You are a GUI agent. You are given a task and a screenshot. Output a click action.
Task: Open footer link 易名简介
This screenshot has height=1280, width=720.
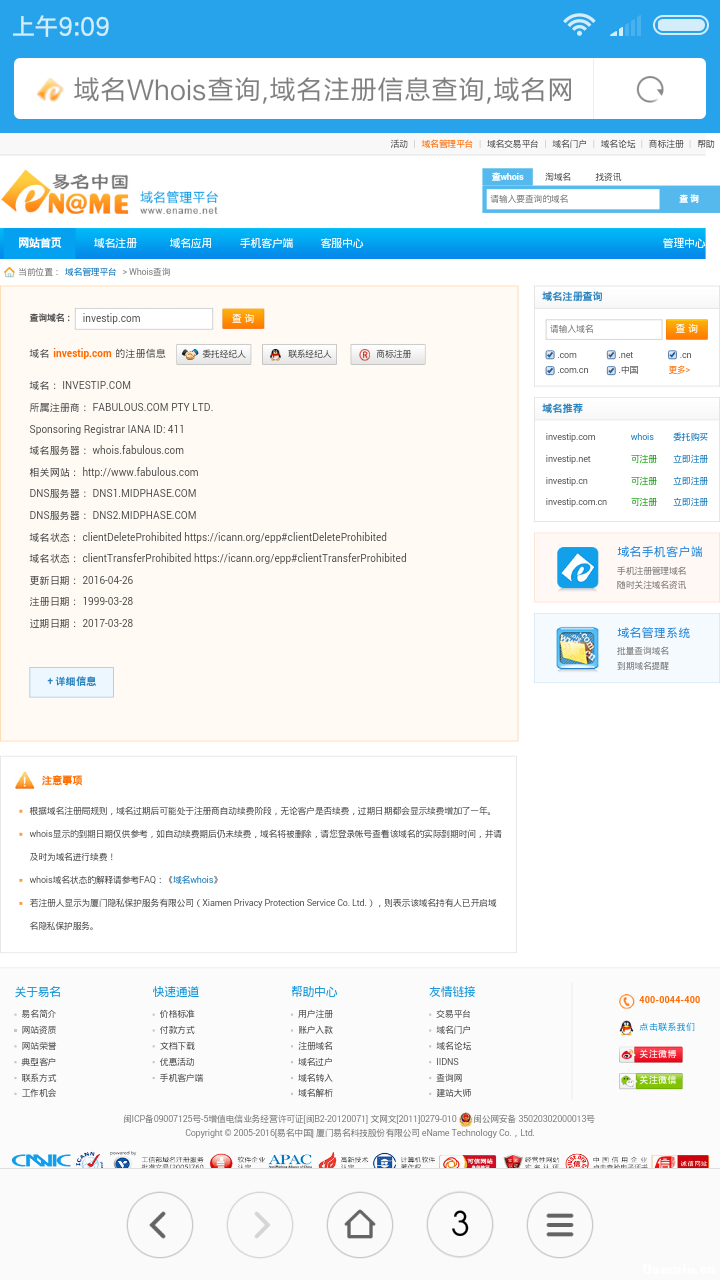pos(39,1014)
